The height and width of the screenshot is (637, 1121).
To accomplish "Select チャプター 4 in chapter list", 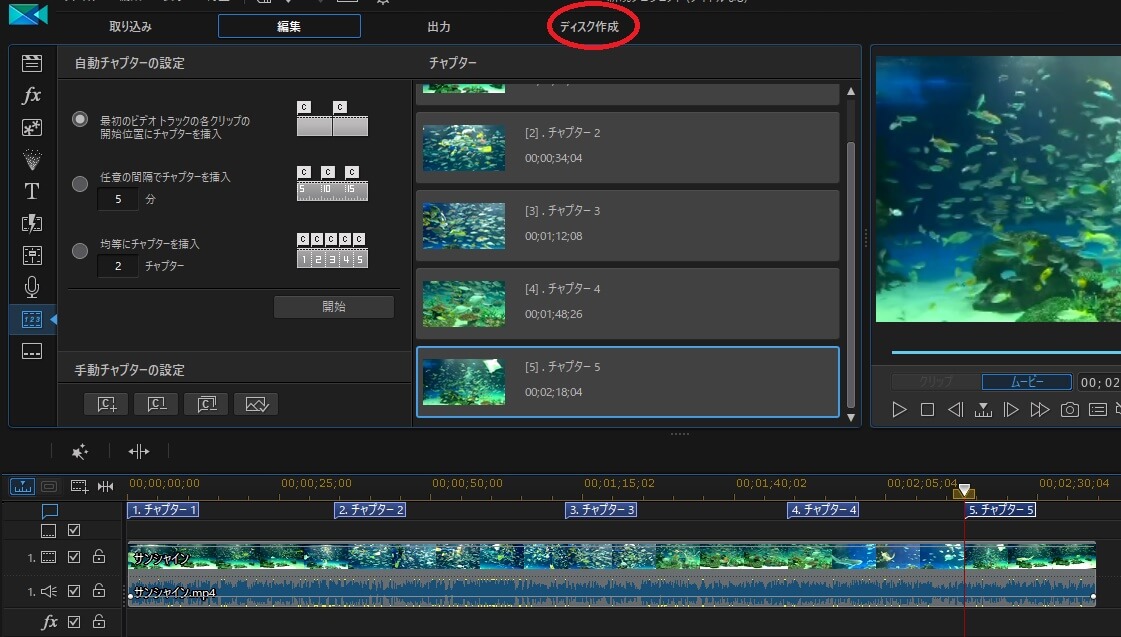I will click(628, 303).
